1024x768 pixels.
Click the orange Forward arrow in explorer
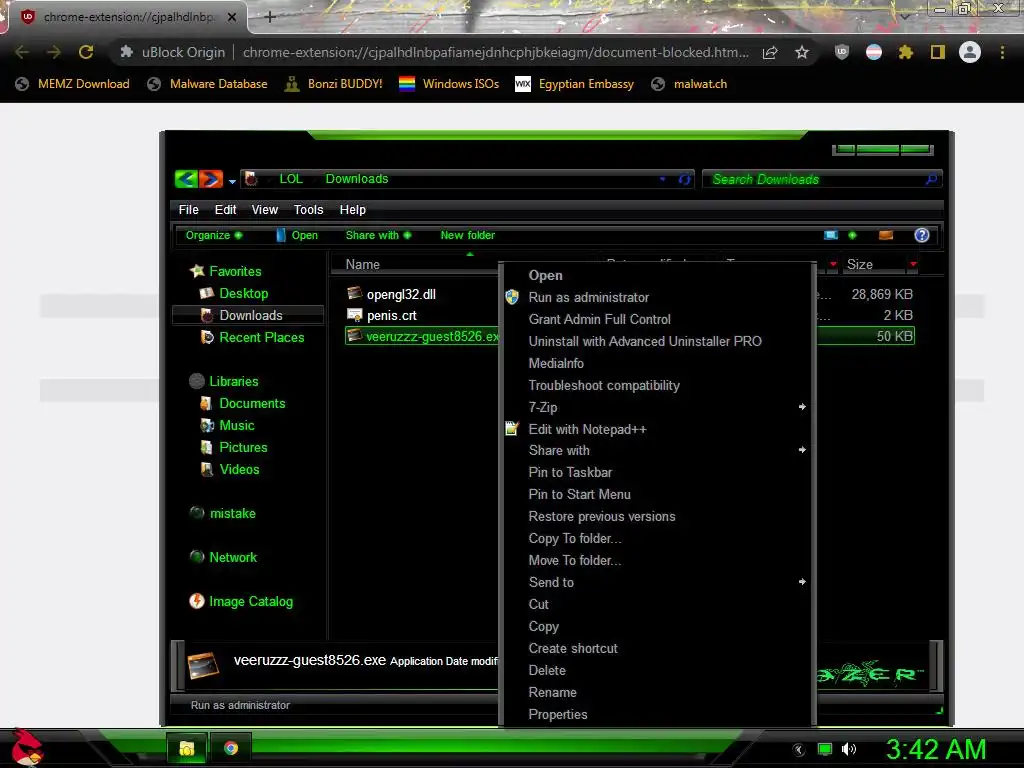(210, 178)
